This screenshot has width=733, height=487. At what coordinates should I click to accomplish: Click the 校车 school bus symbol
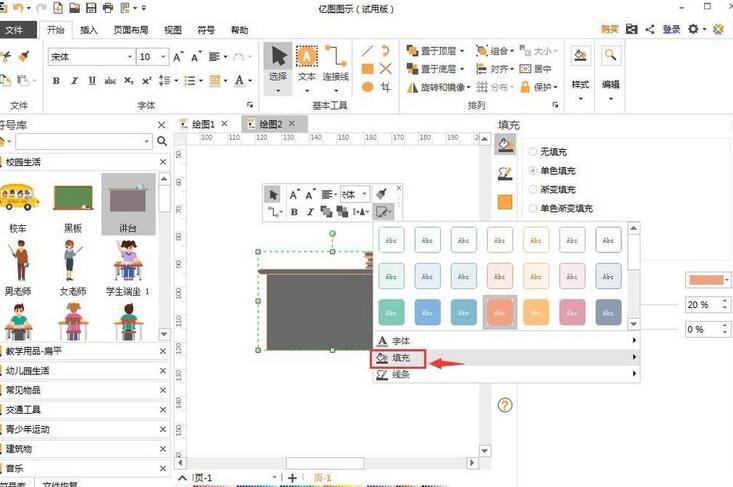(x=18, y=200)
